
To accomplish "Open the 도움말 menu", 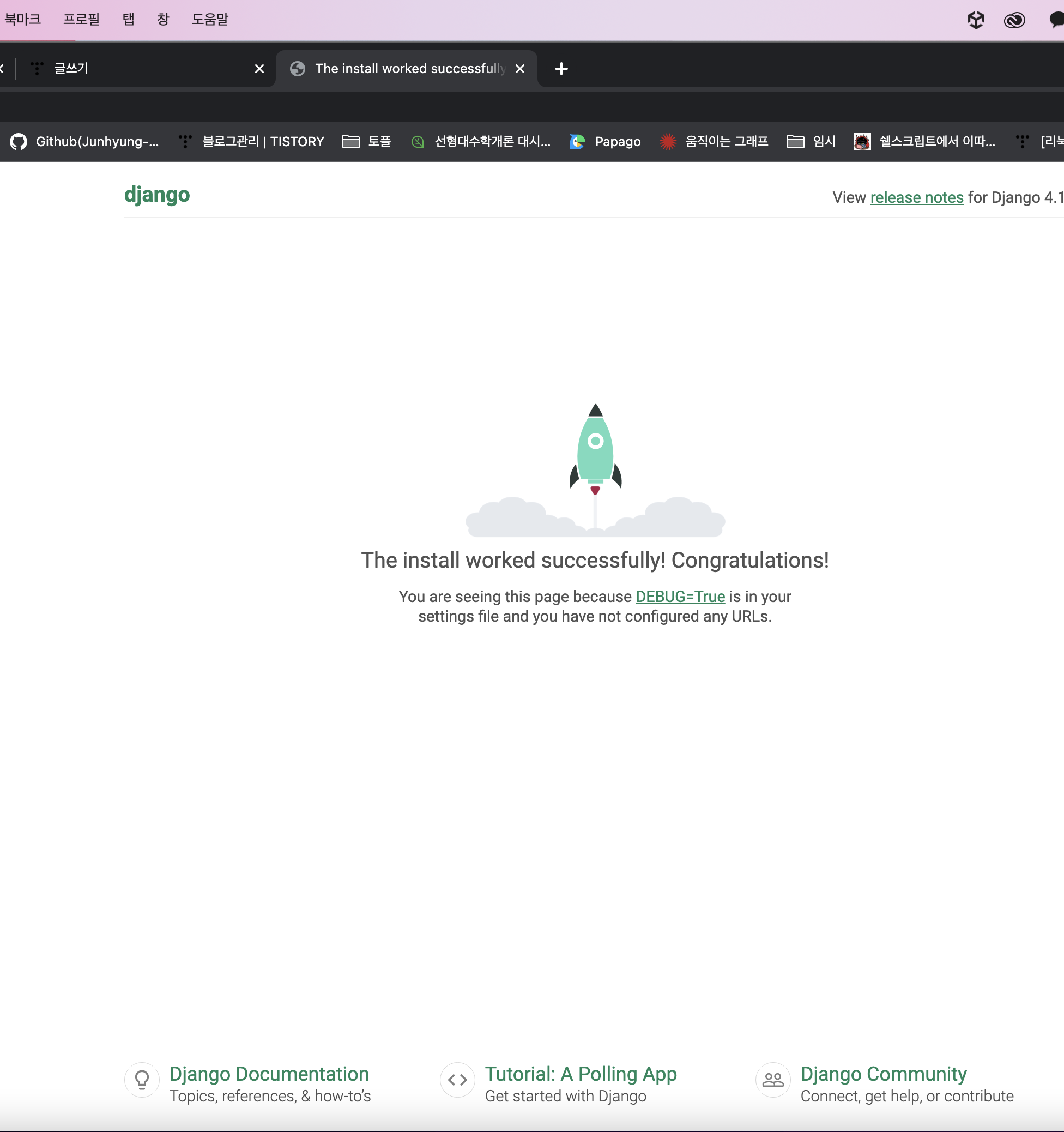I will pyautogui.click(x=209, y=20).
